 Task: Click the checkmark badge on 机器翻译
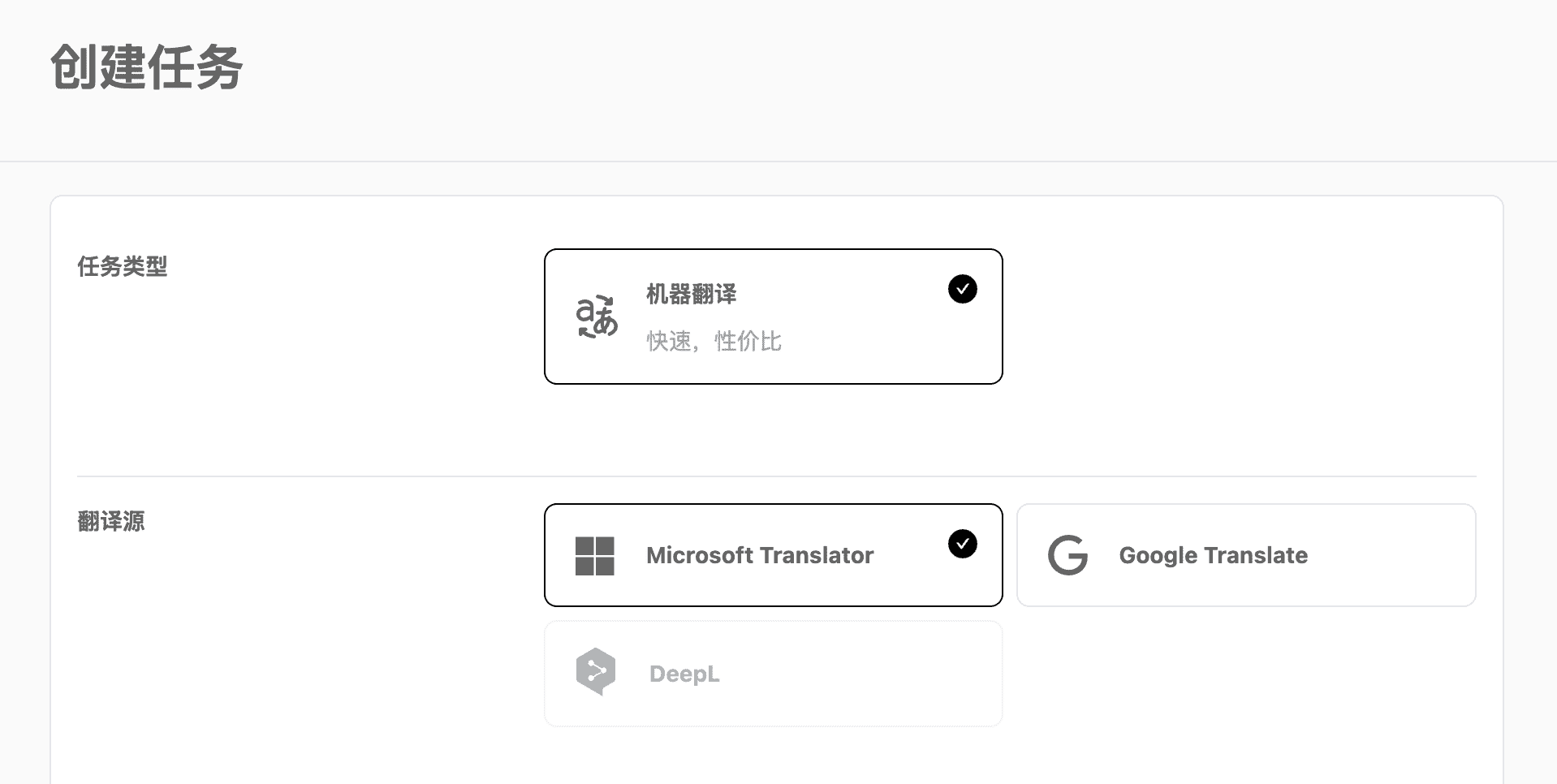click(x=962, y=289)
